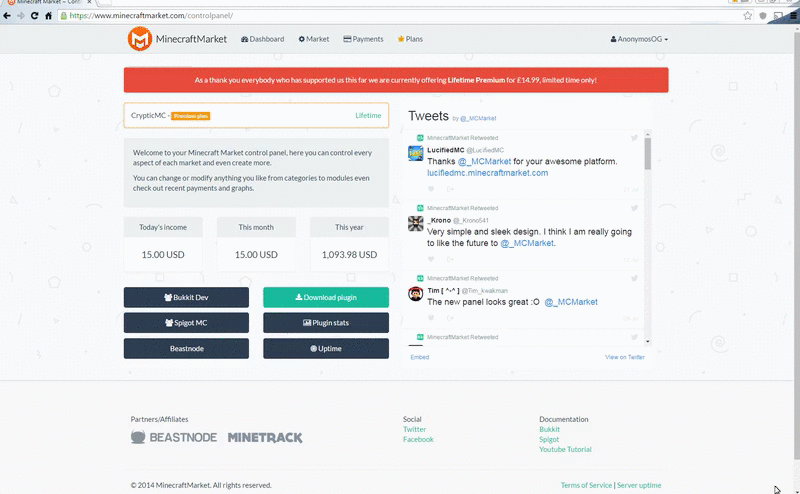Image resolution: width=800 pixels, height=494 pixels.
Task: Like Tim's tweet with the heart icon
Action: [x=431, y=318]
